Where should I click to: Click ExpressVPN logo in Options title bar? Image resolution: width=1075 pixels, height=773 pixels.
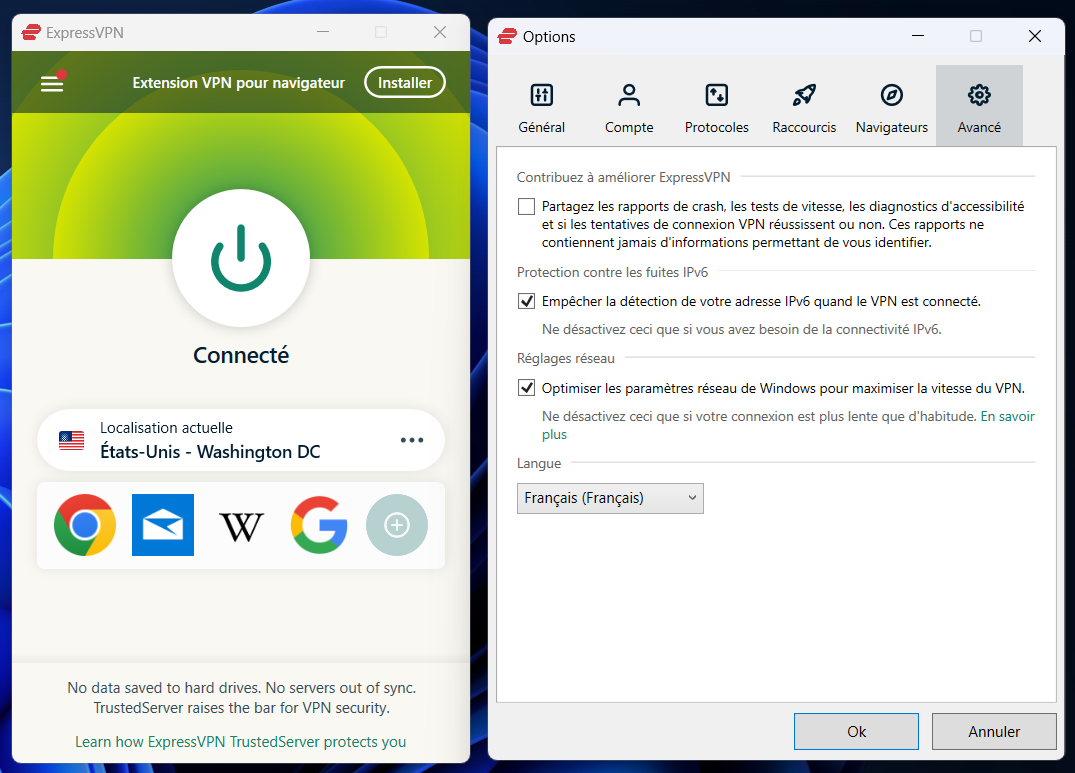click(x=507, y=36)
